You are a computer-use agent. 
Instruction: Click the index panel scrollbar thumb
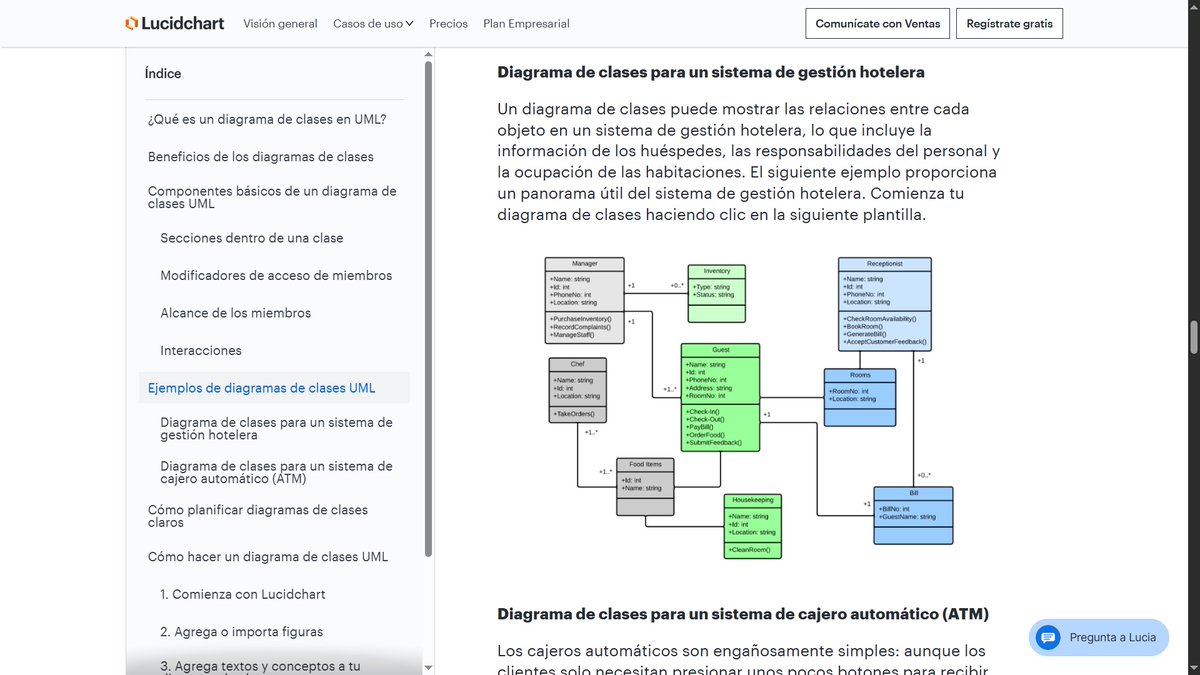tap(429, 308)
